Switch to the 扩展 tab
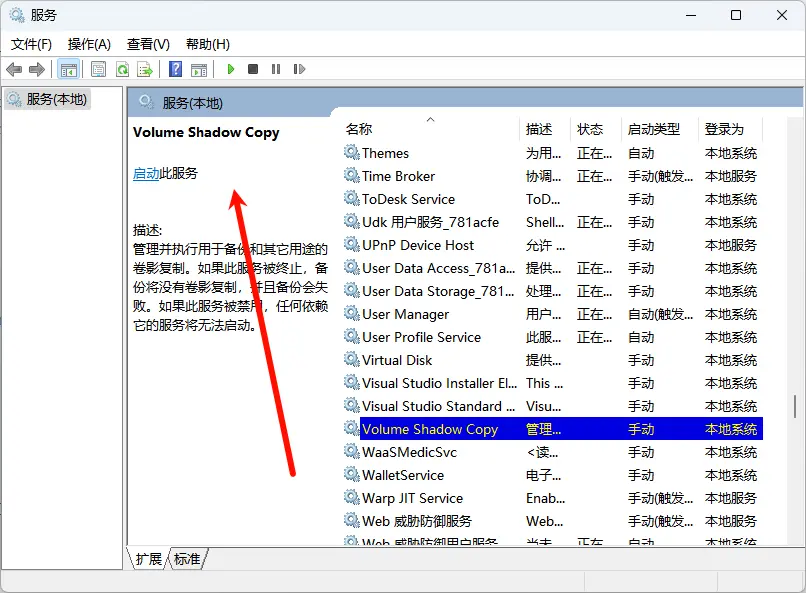The image size is (806, 593). click(x=148, y=559)
